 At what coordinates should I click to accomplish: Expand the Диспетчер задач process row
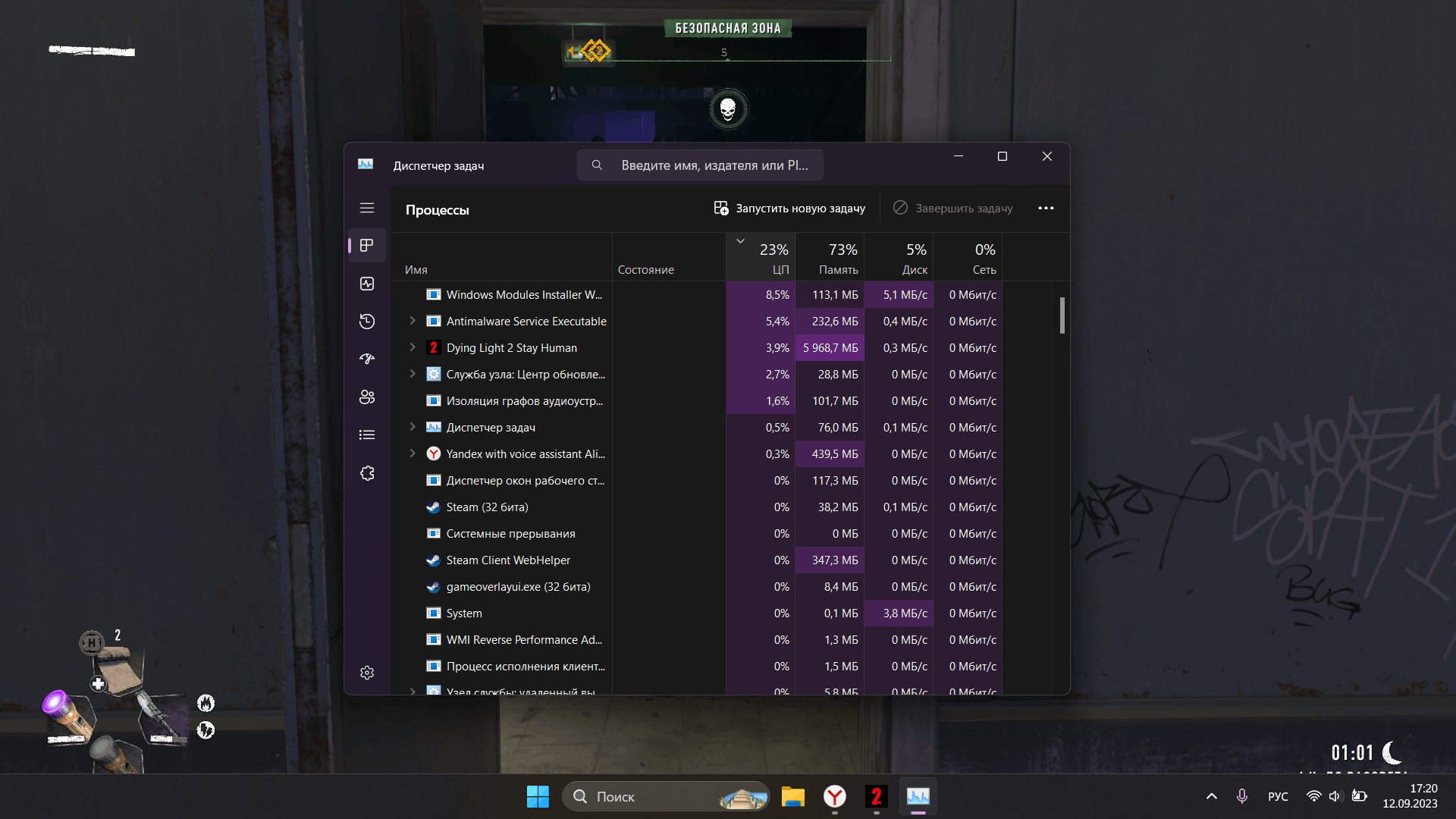point(413,427)
